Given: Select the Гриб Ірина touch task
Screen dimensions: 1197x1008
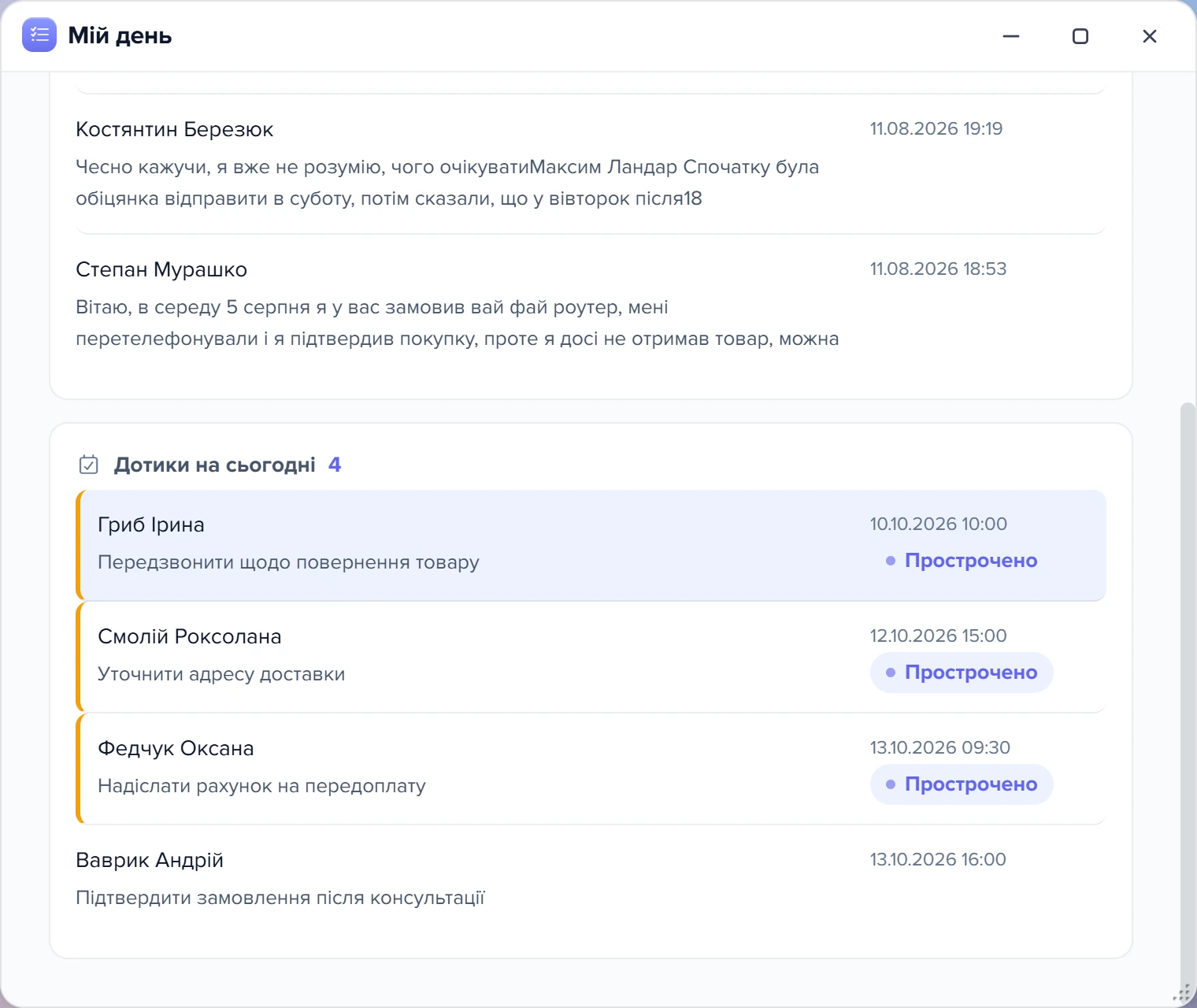Looking at the screenshot, I should [x=591, y=545].
